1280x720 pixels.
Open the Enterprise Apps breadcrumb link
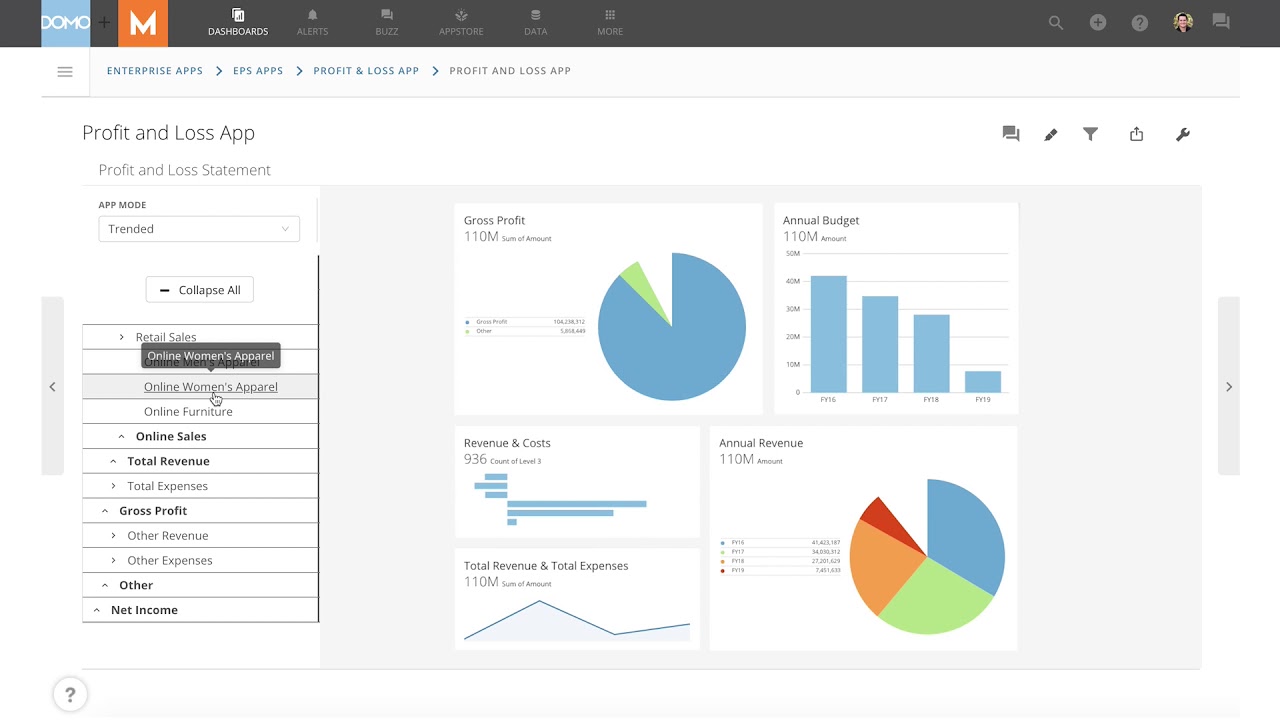(154, 71)
